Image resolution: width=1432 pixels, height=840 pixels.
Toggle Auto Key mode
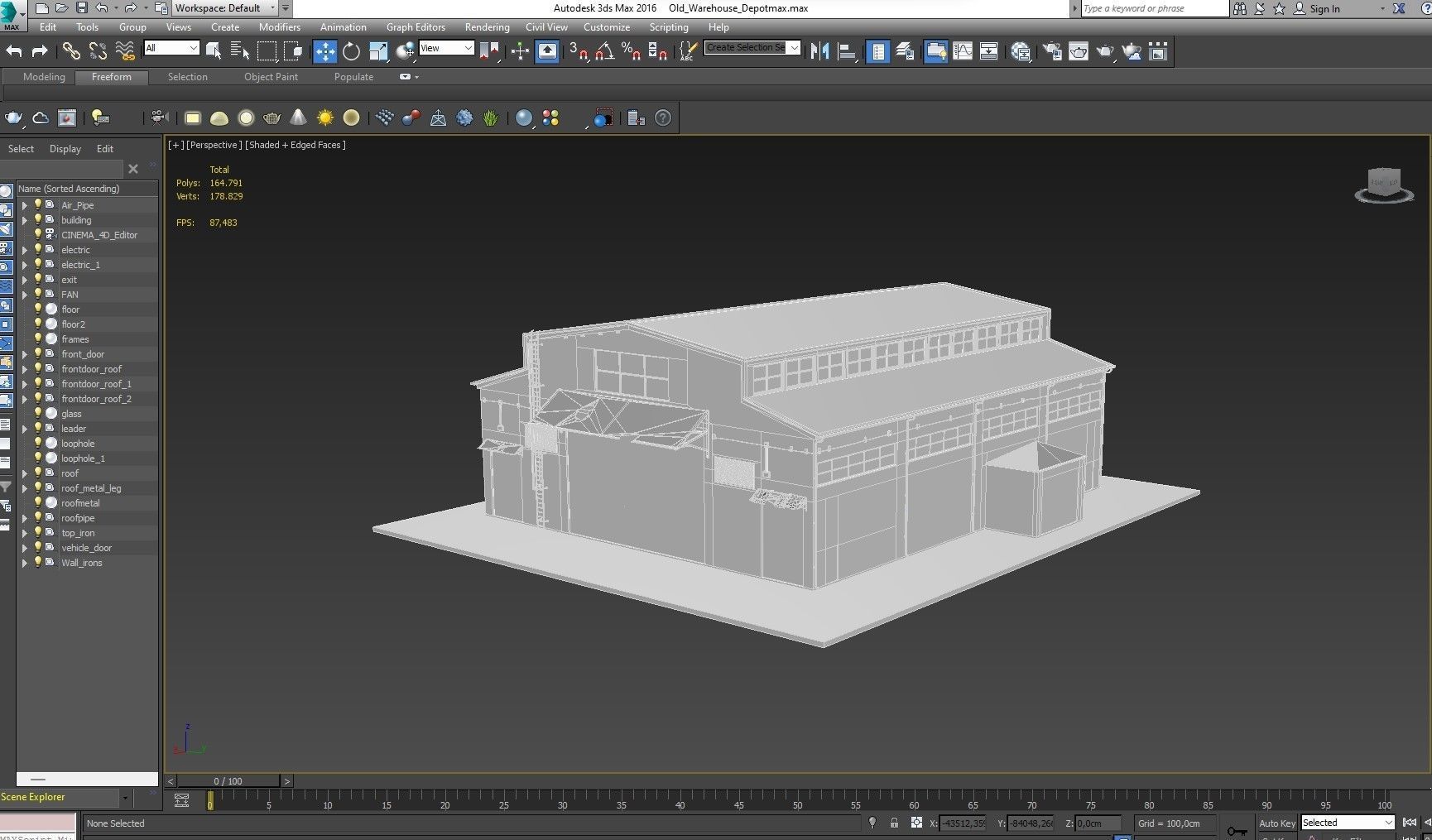click(1277, 823)
